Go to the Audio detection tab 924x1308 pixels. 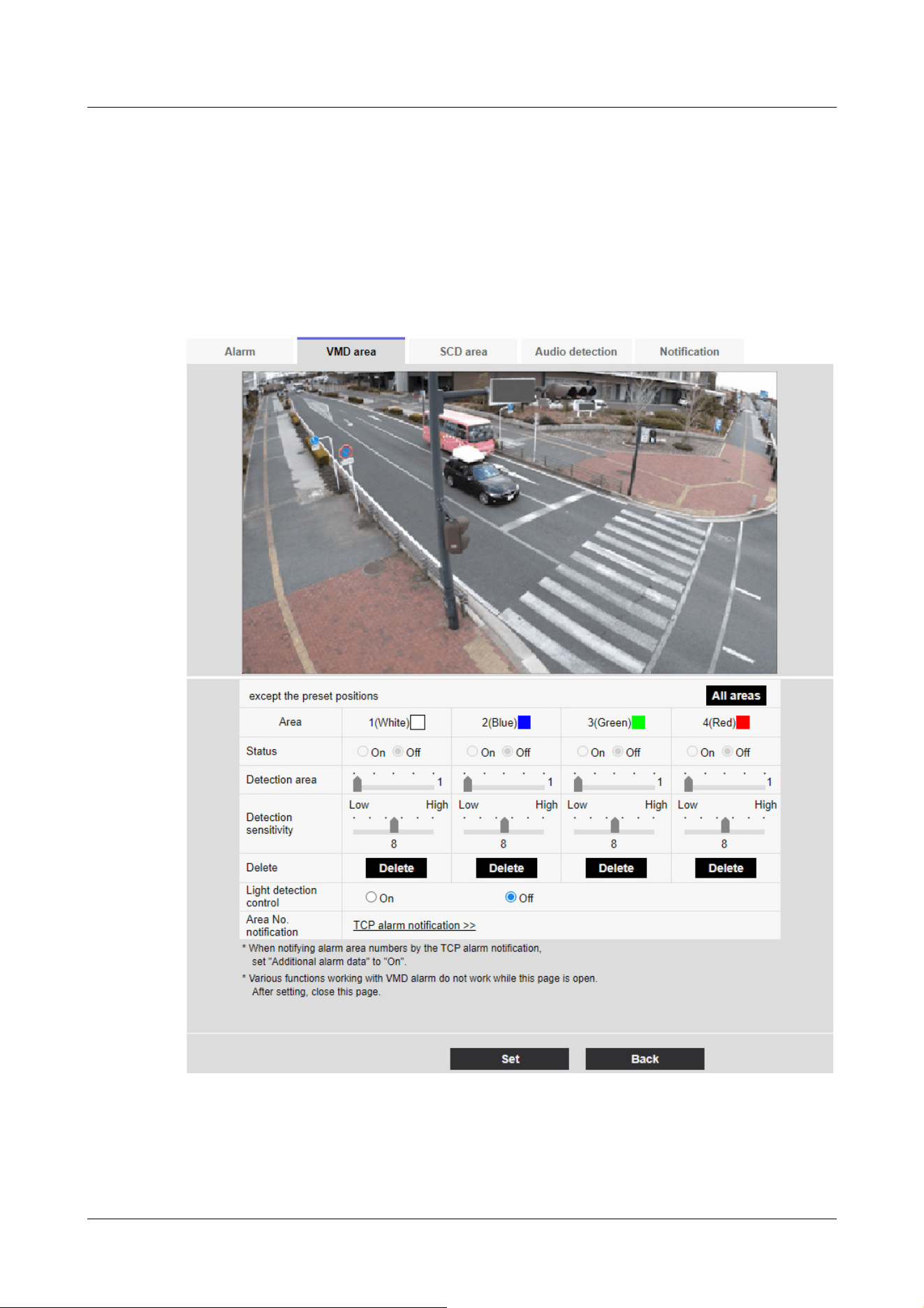(576, 351)
